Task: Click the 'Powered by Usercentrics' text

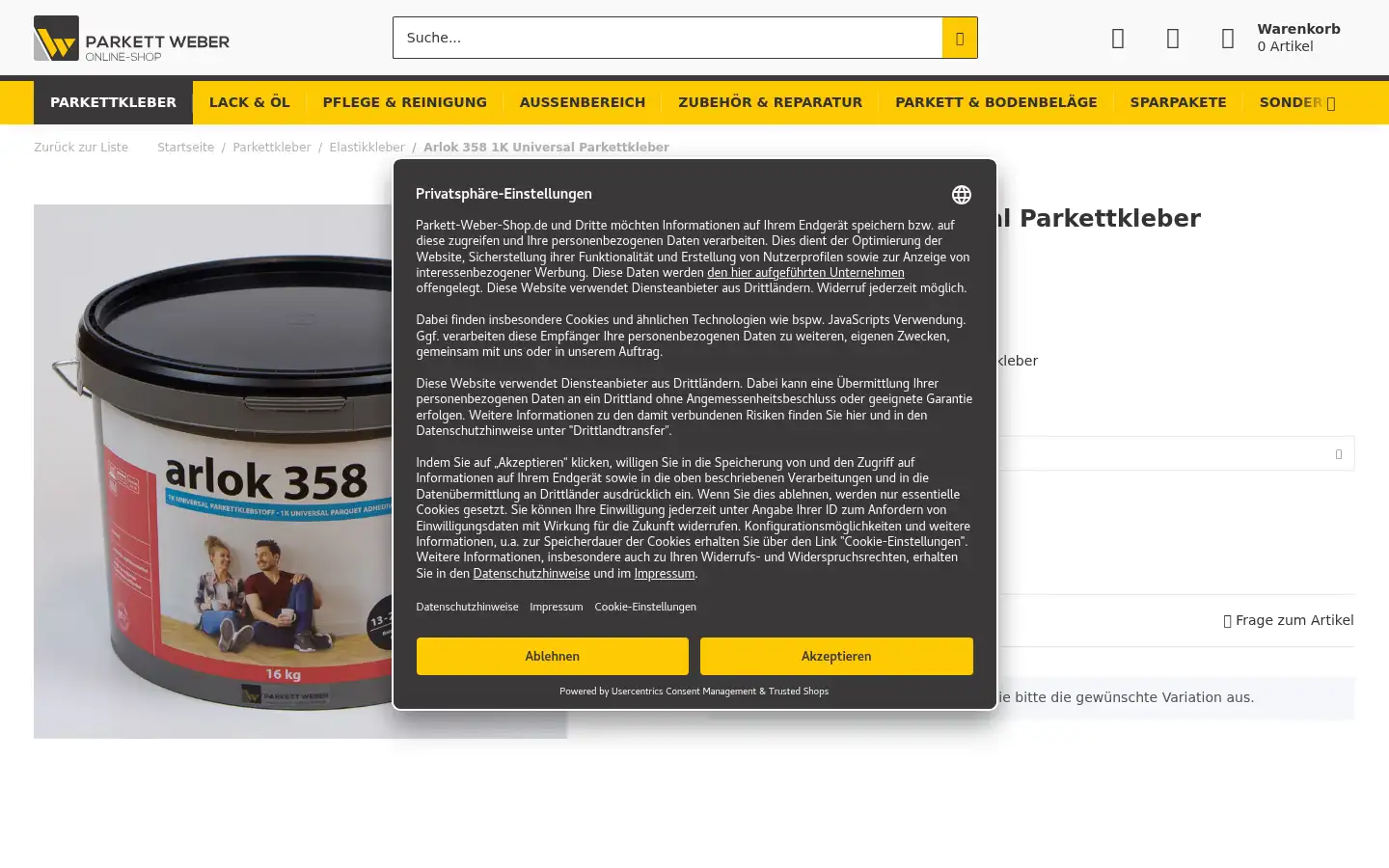Action: 694,692
